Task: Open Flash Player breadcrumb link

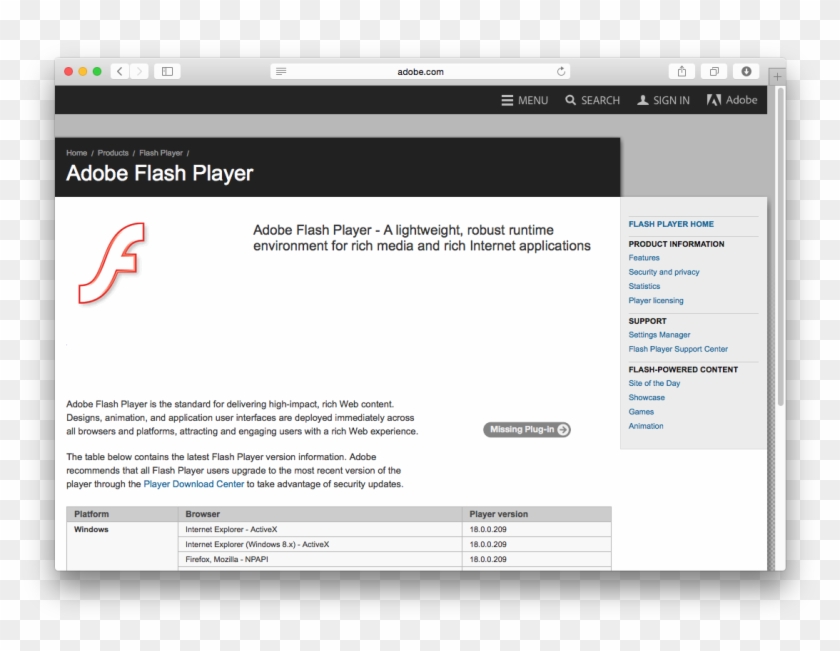Action: (x=161, y=153)
